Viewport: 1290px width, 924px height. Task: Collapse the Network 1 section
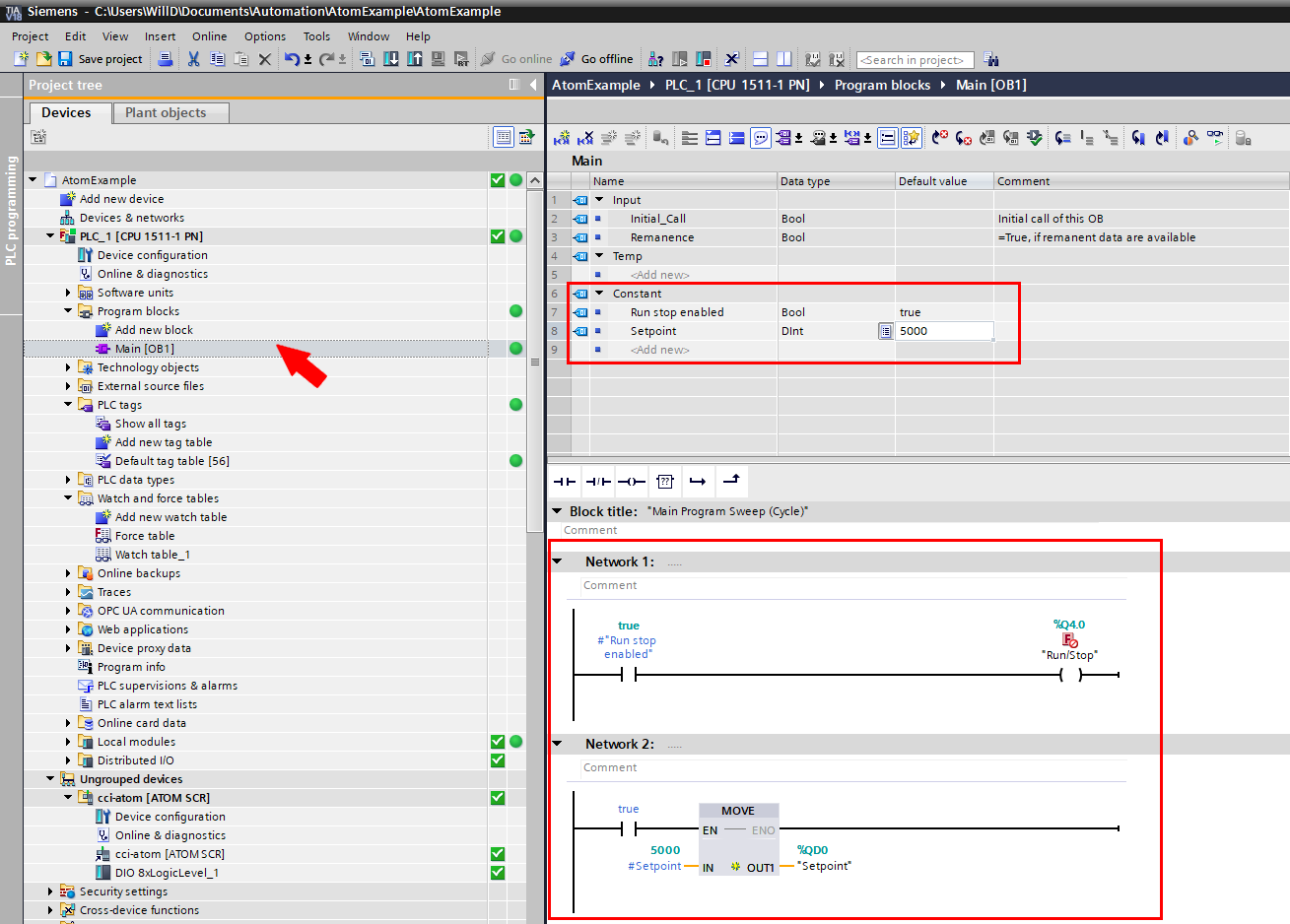(x=558, y=561)
